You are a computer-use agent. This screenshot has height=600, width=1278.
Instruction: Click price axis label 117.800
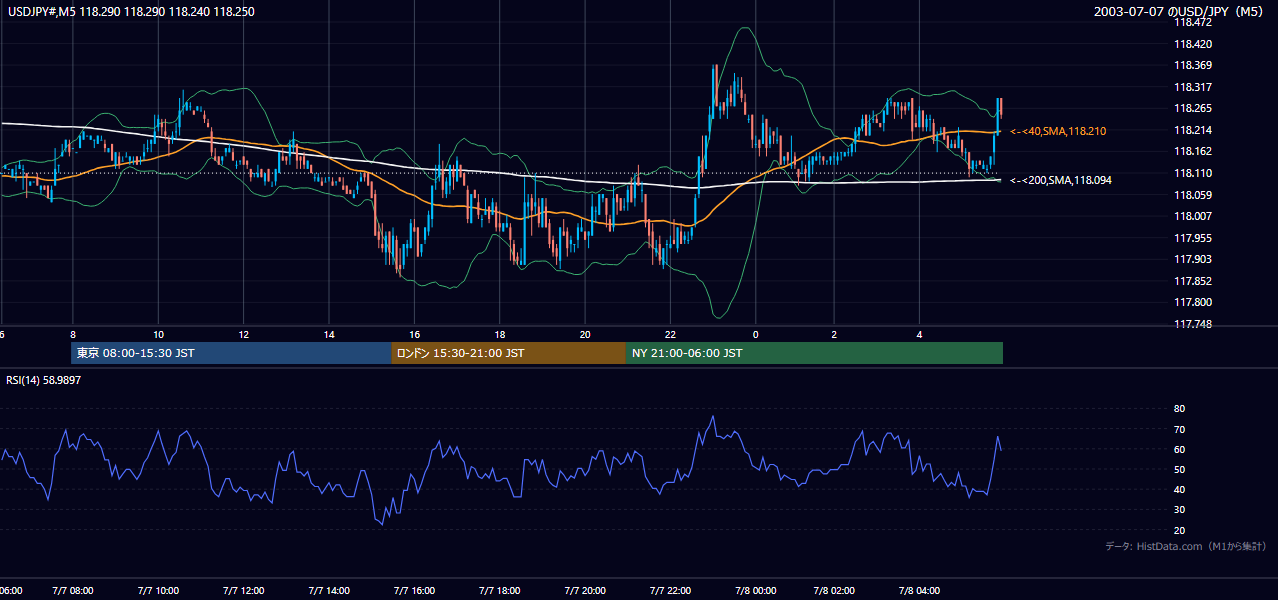pos(1194,302)
